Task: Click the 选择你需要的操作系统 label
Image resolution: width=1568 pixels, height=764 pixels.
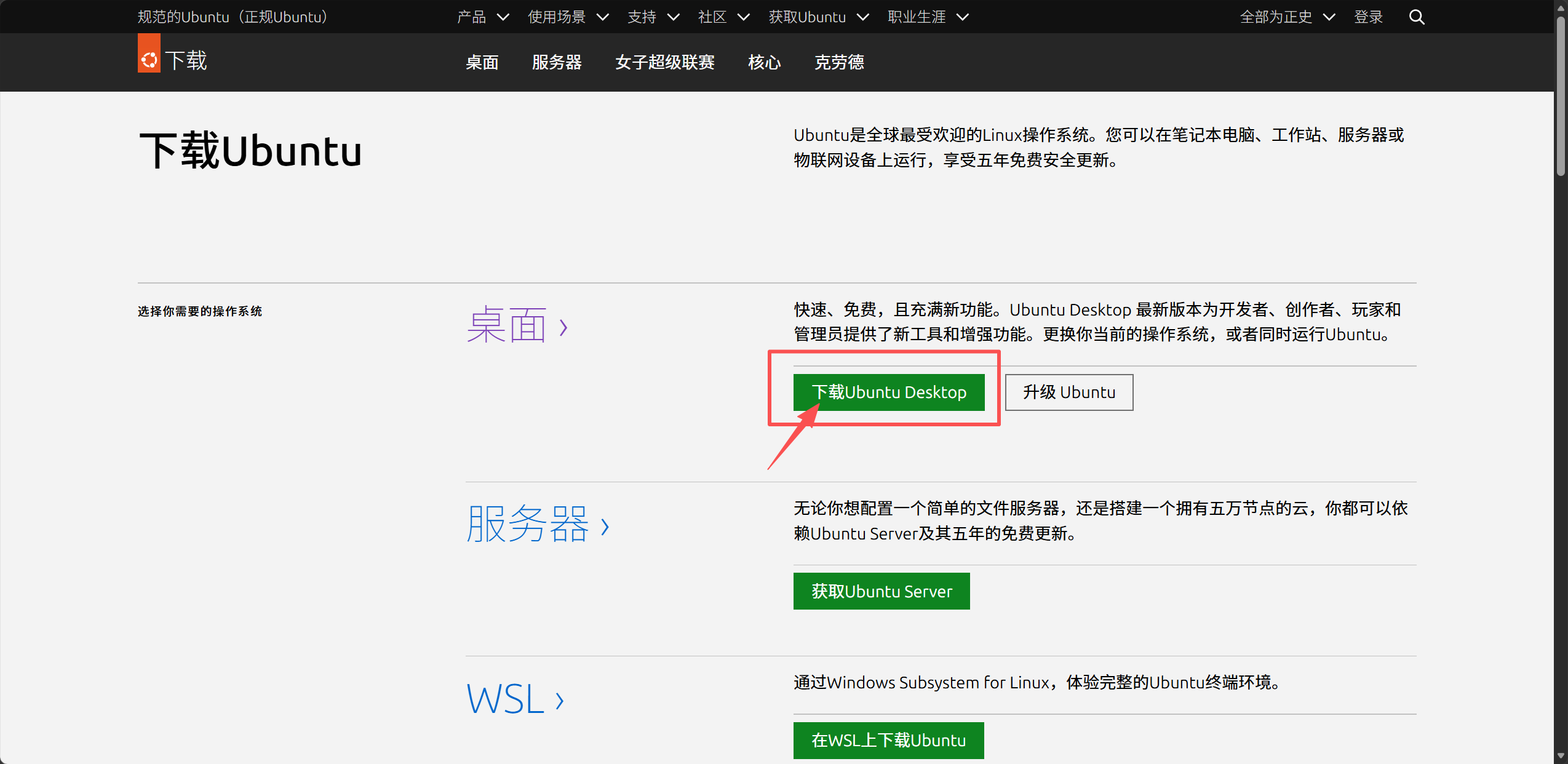Action: 200,311
